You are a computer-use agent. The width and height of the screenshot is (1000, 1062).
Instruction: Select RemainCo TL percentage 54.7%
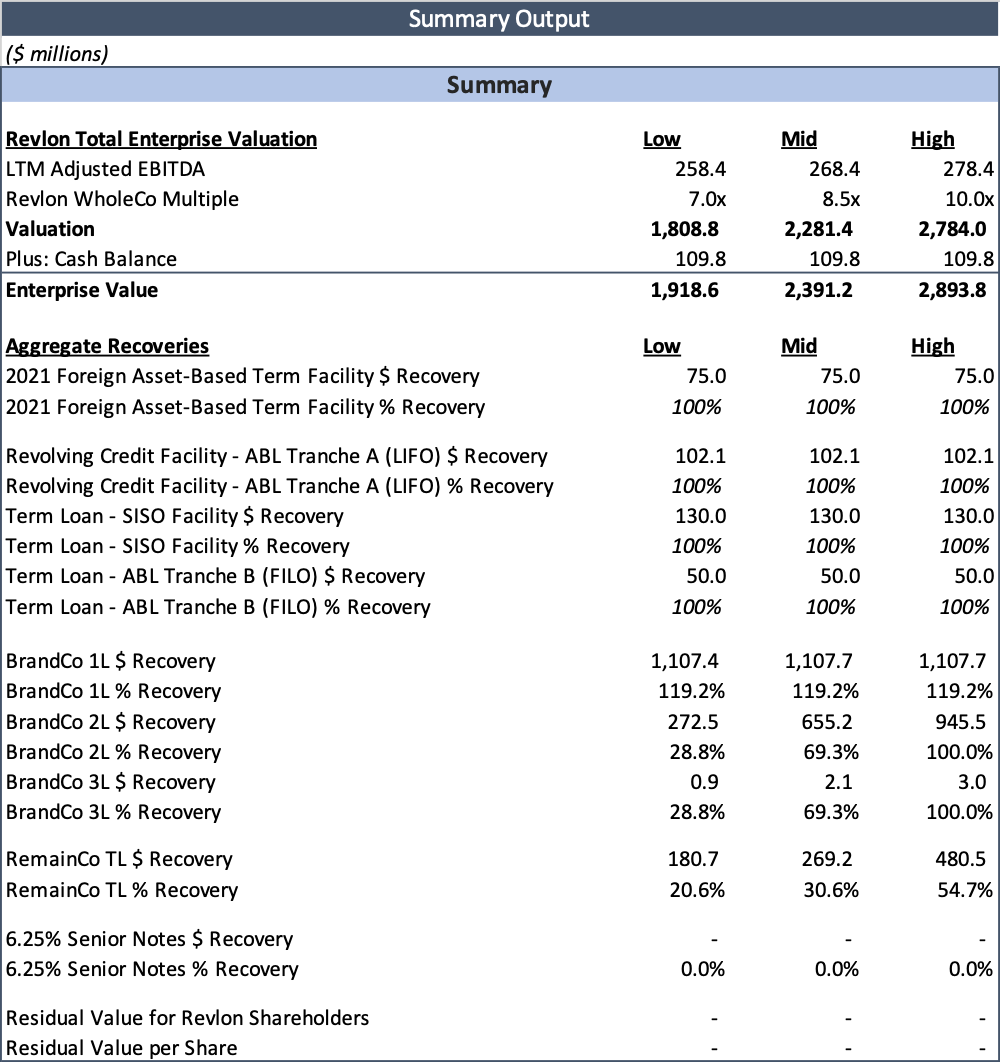965,890
